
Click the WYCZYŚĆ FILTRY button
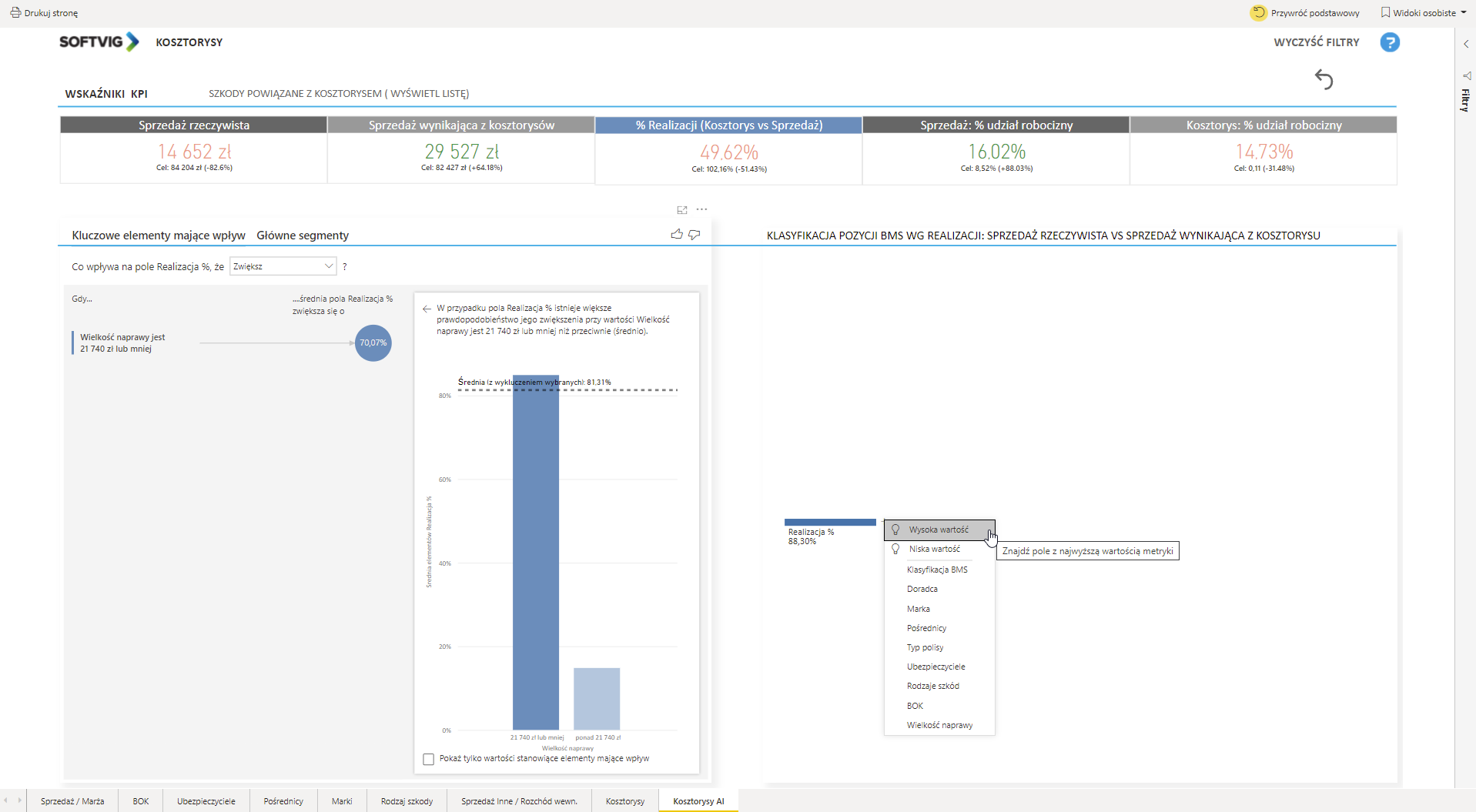[1316, 42]
